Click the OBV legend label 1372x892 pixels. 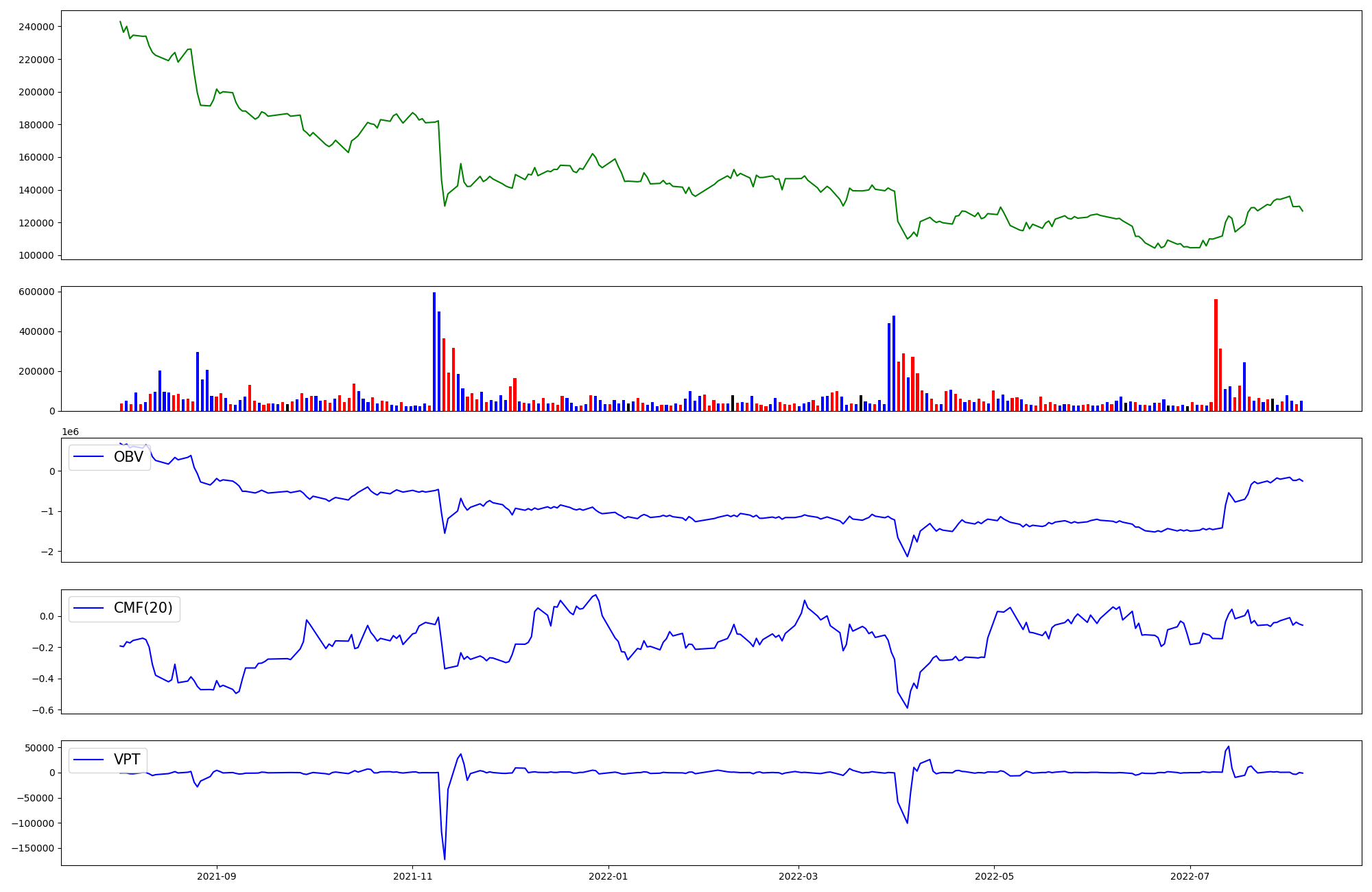[x=128, y=457]
